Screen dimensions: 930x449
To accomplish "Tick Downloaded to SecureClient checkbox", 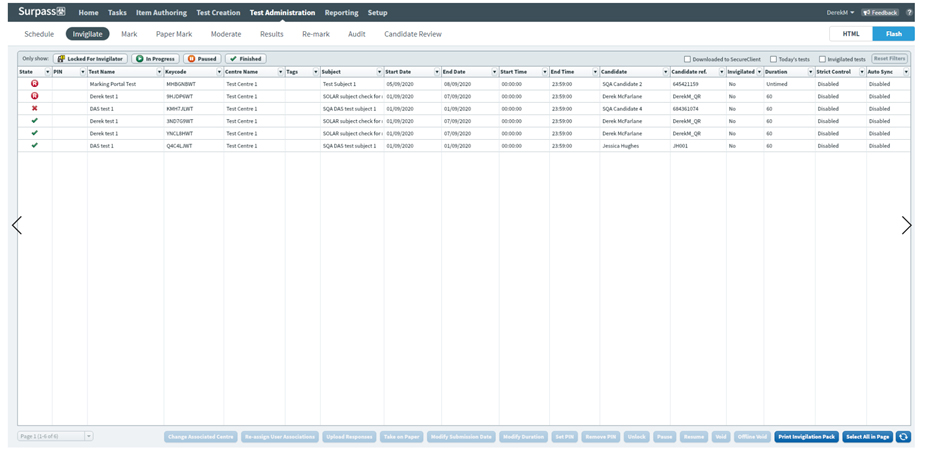I will 687,59.
